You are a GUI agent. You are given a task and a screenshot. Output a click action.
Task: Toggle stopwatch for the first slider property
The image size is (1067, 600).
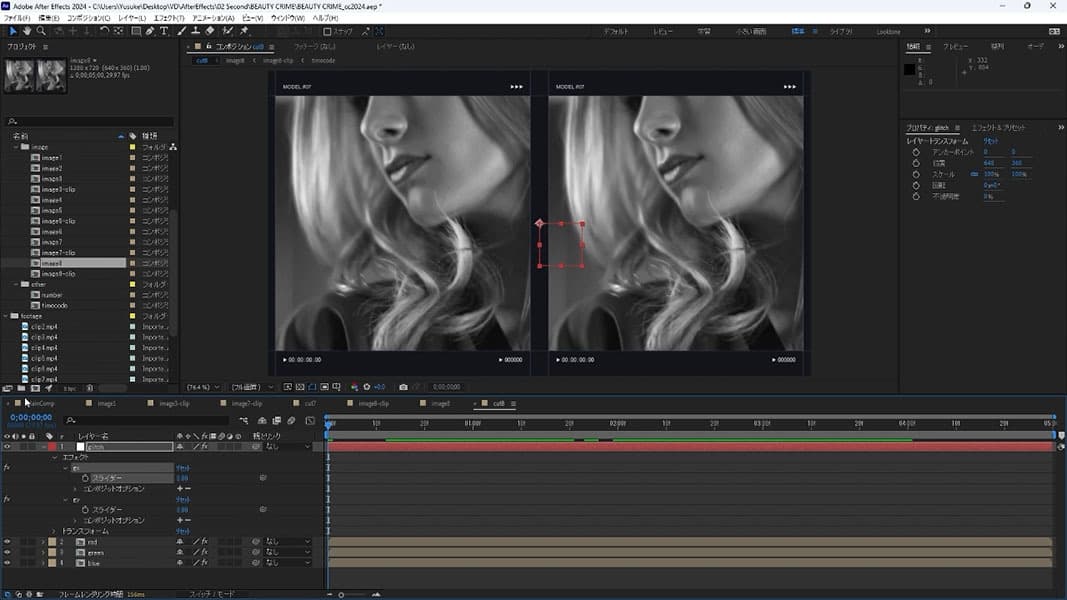[85, 478]
